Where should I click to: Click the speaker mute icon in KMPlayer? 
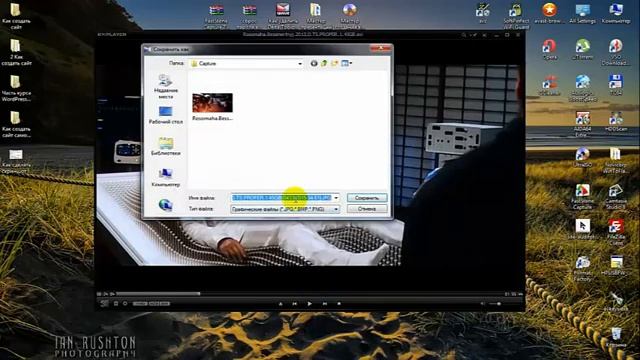click(x=482, y=304)
